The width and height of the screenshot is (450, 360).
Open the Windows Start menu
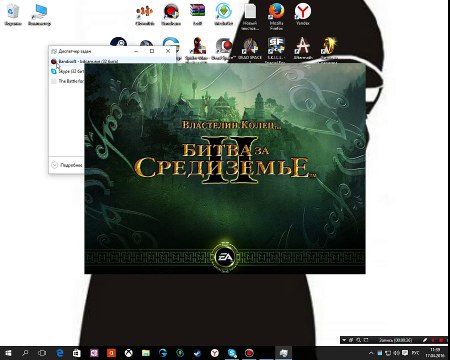tap(8, 353)
